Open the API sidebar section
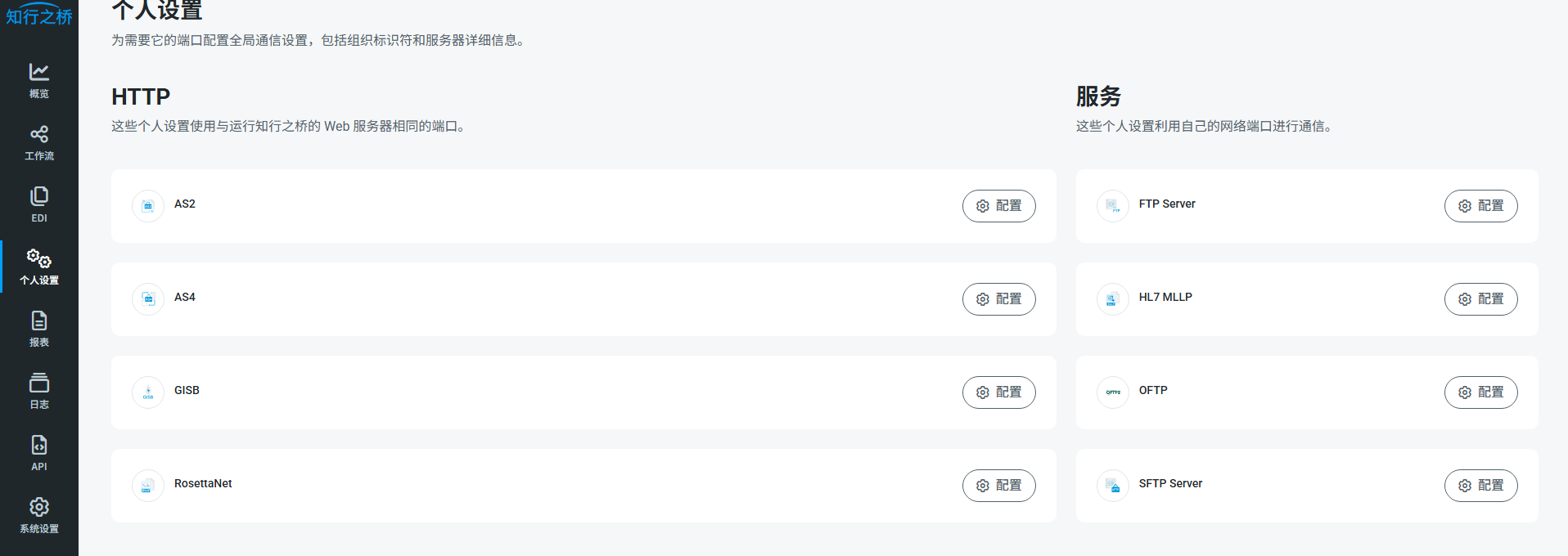 39,454
